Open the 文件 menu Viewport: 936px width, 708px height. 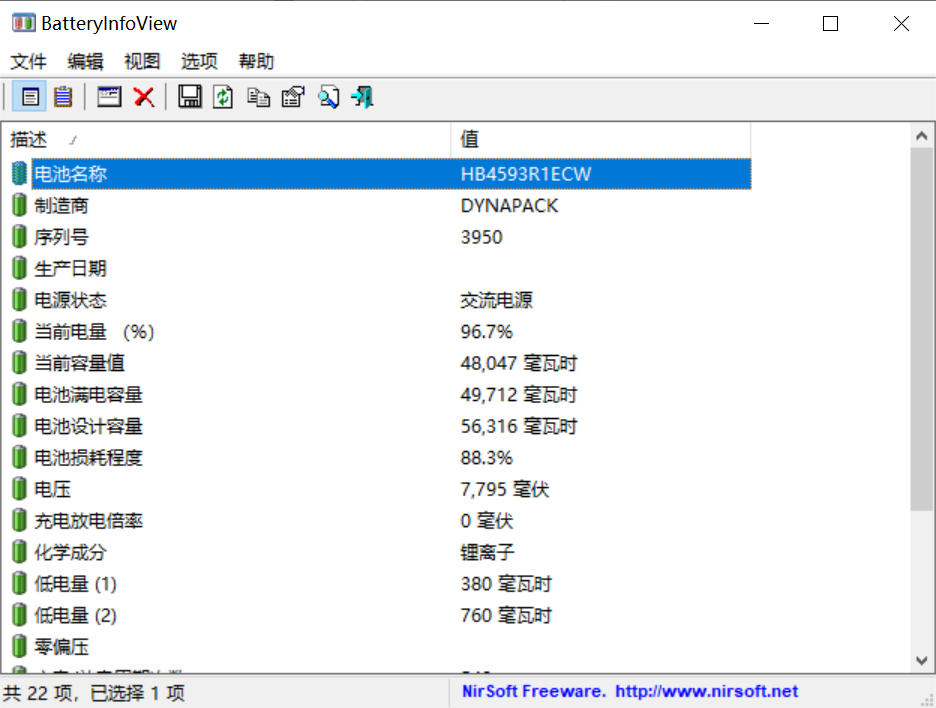coord(28,61)
